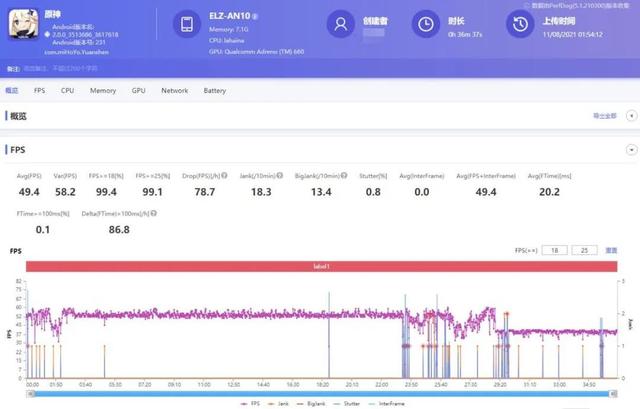Click the 导出全部 export all link

click(606, 116)
